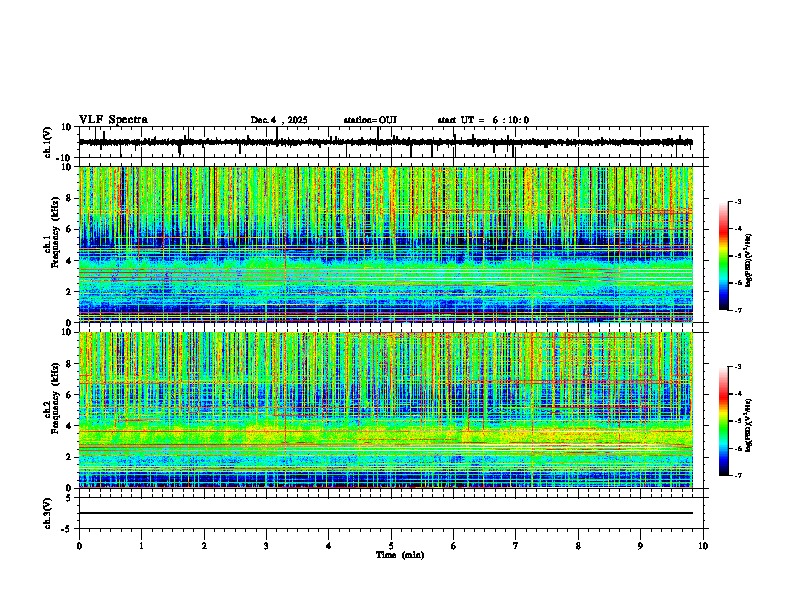Click the "8" kHz tick on ch.2 axis
Viewport: 792px width, 612px height.
tap(69, 364)
